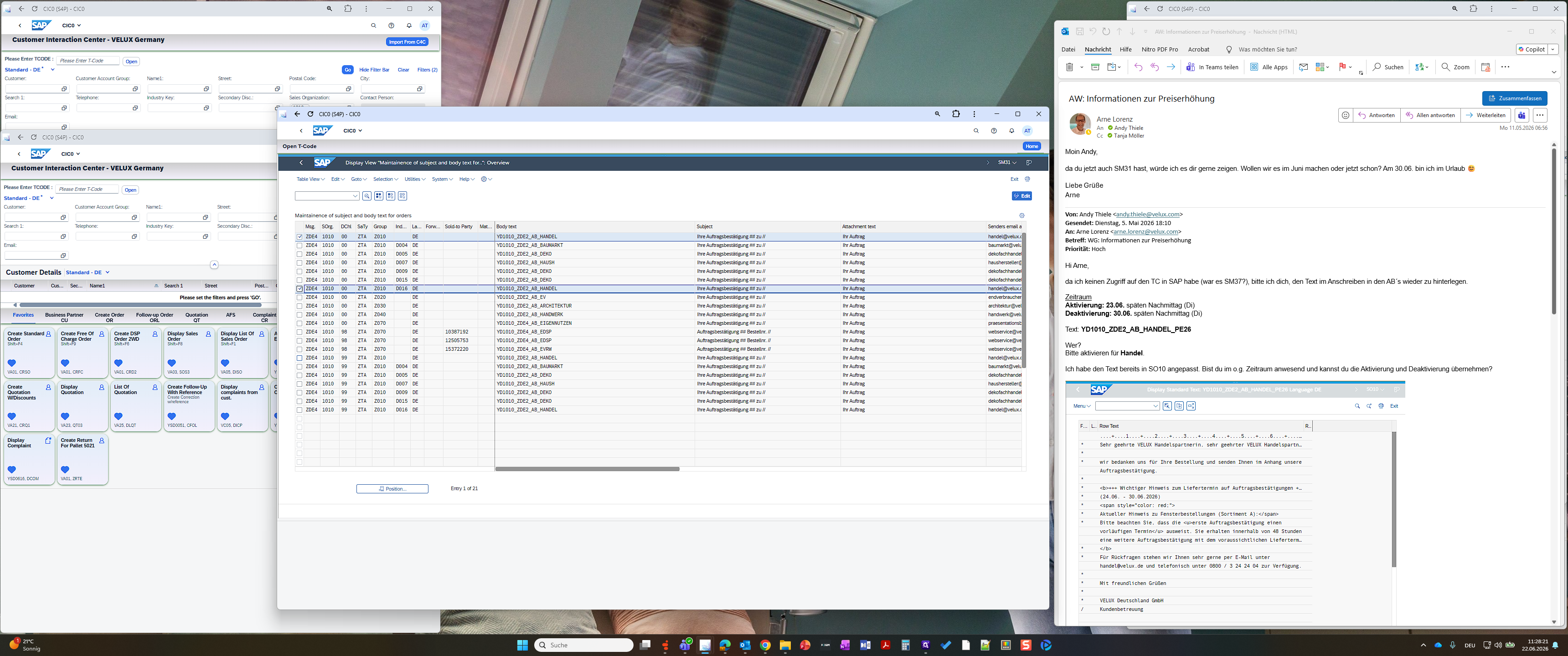Click the archive icon in Outlook ribbon
The width and height of the screenshot is (1568, 656).
click(x=1095, y=67)
